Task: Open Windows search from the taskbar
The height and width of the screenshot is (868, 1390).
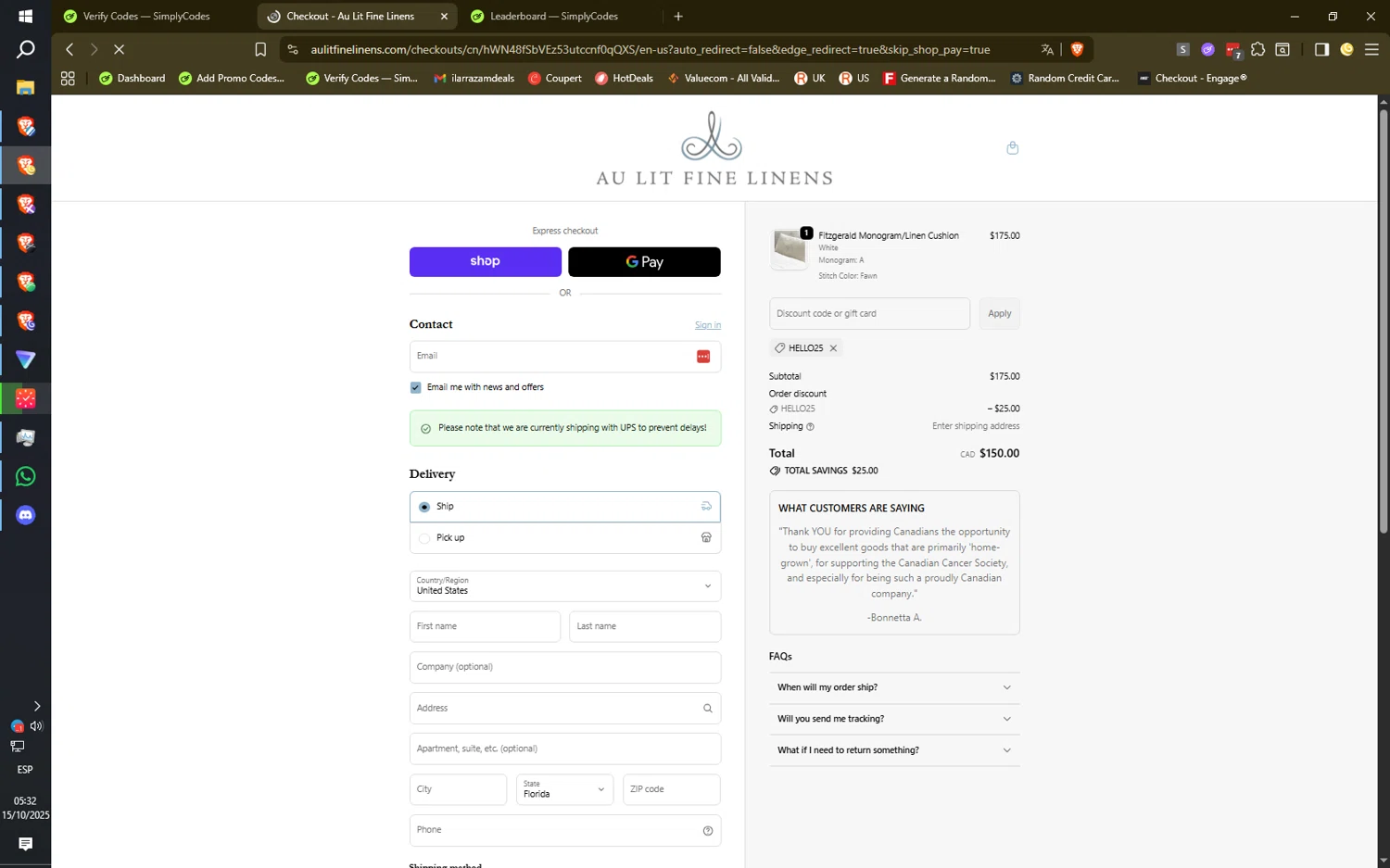Action: click(x=25, y=49)
